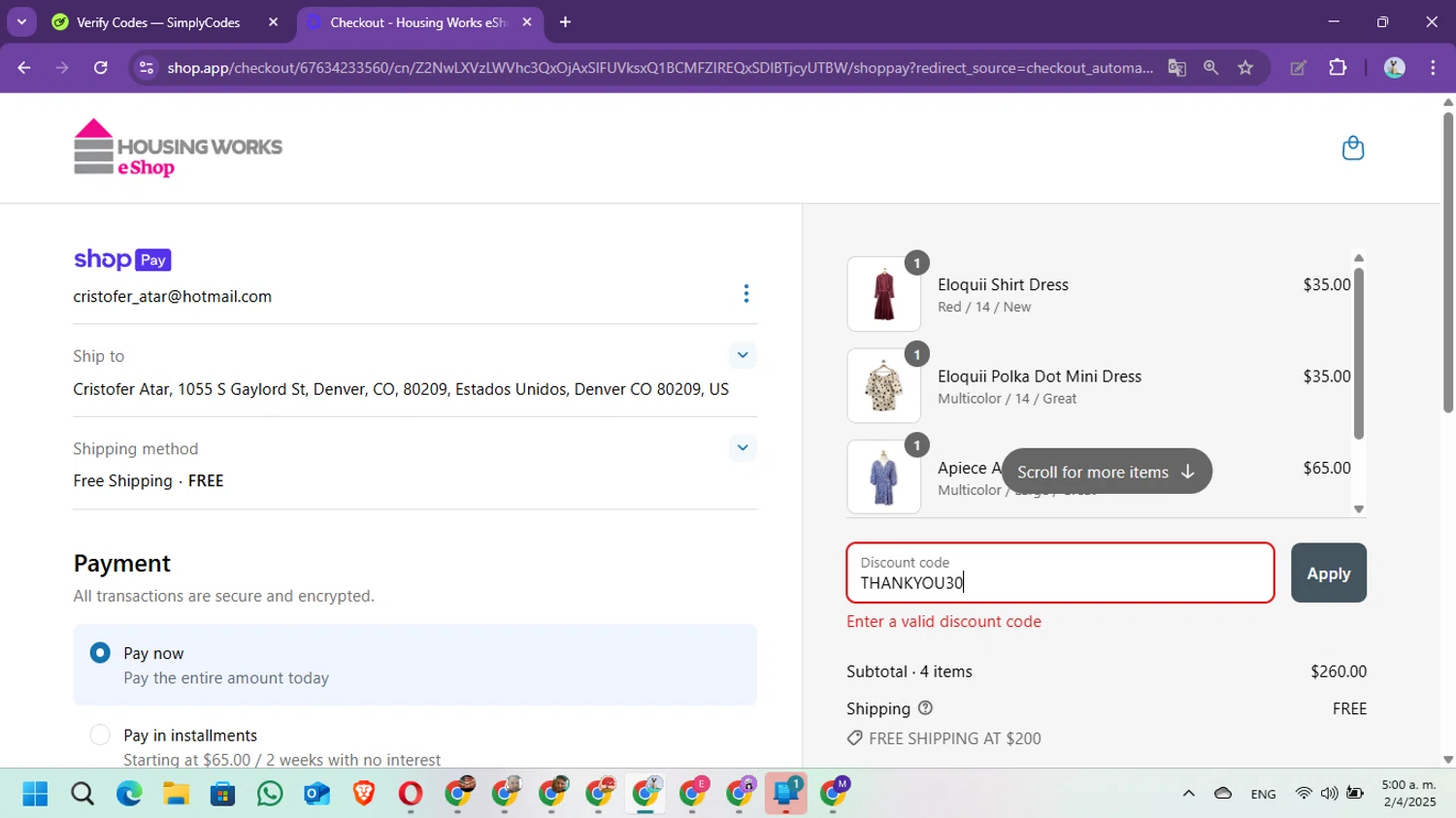Image resolution: width=1456 pixels, height=818 pixels.
Task: Reload the checkout page
Action: click(x=100, y=68)
